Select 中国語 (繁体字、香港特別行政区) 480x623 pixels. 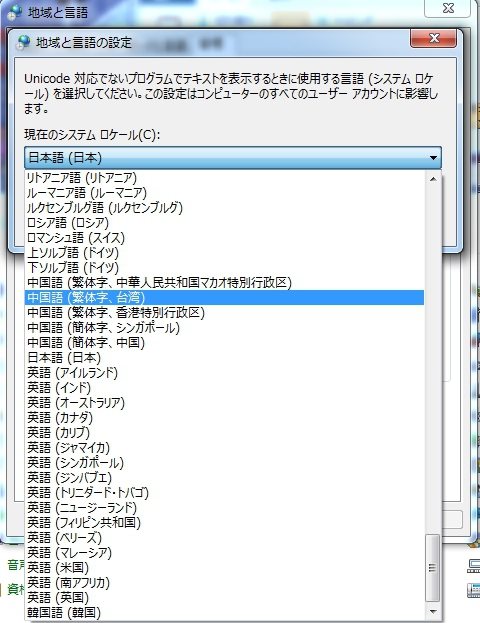pyautogui.click(x=224, y=313)
